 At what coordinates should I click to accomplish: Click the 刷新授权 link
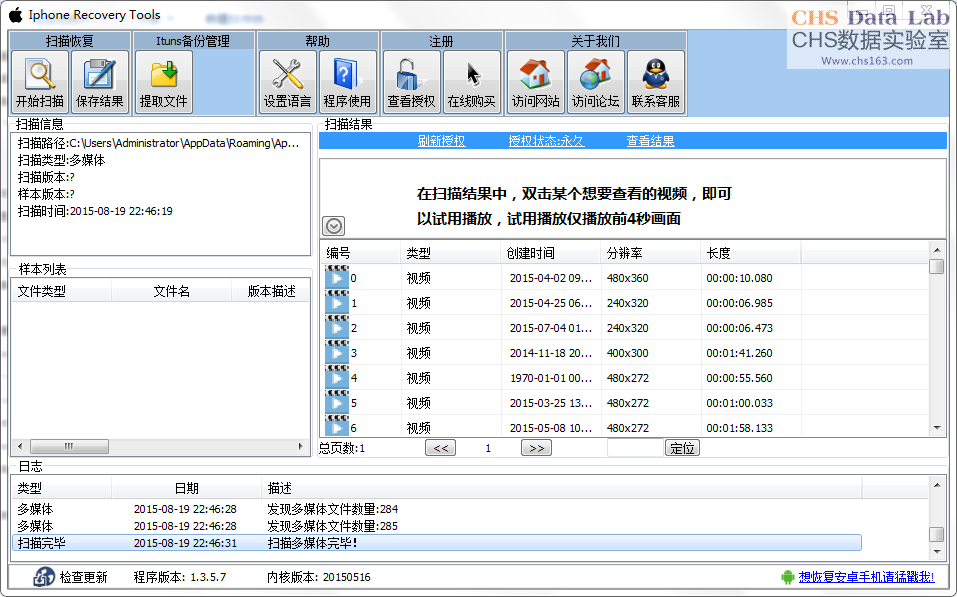click(441, 141)
